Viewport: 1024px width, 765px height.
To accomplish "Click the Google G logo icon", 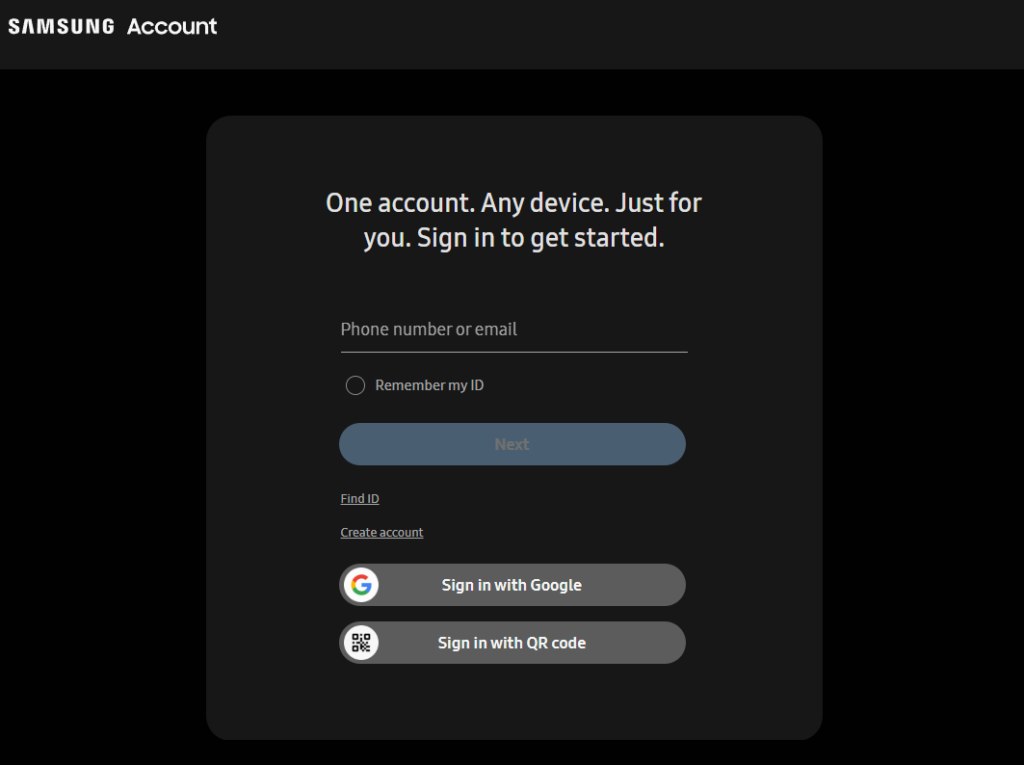I will [x=361, y=585].
